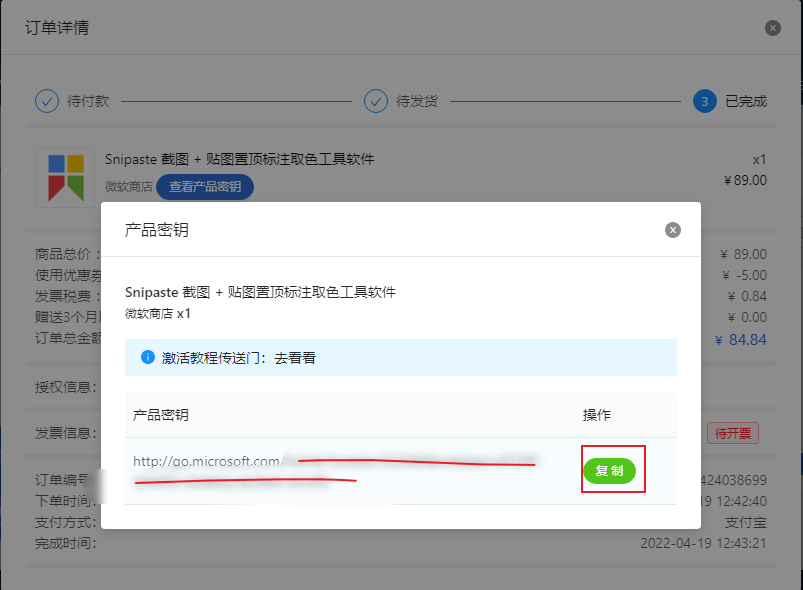Click the 待付款 checkmark icon
The width and height of the screenshot is (803, 590).
[46, 101]
